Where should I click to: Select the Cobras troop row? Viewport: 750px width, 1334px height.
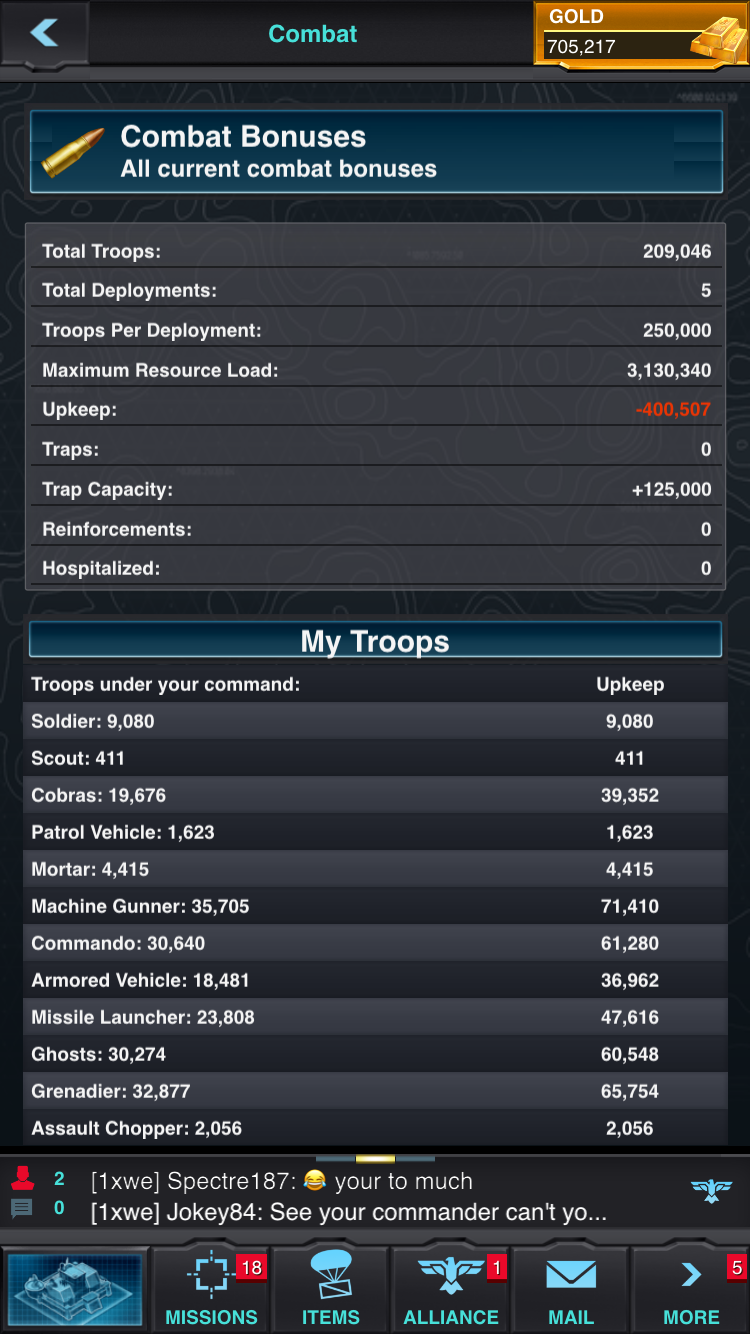[375, 795]
